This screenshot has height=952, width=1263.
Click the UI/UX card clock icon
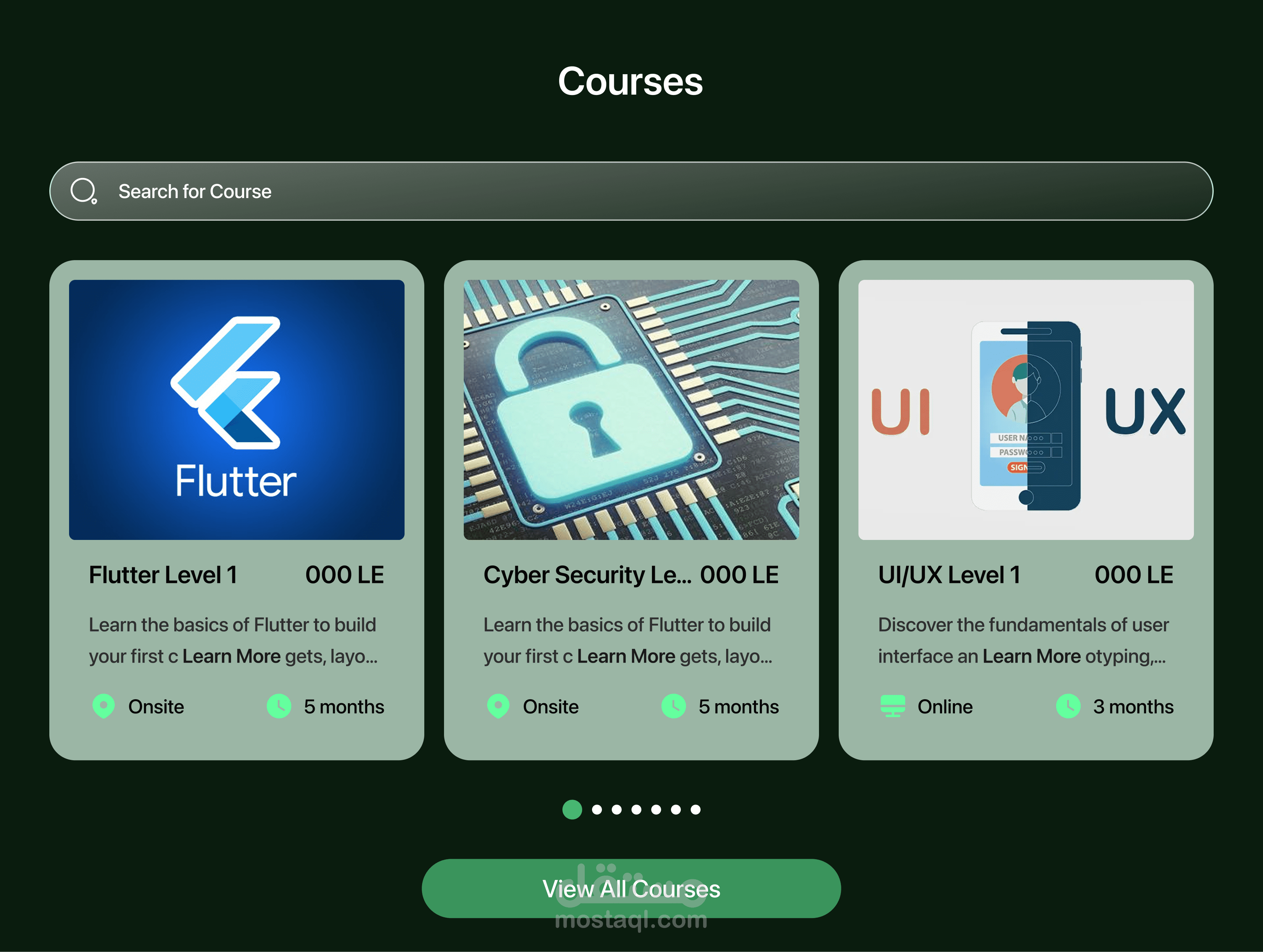(1068, 706)
